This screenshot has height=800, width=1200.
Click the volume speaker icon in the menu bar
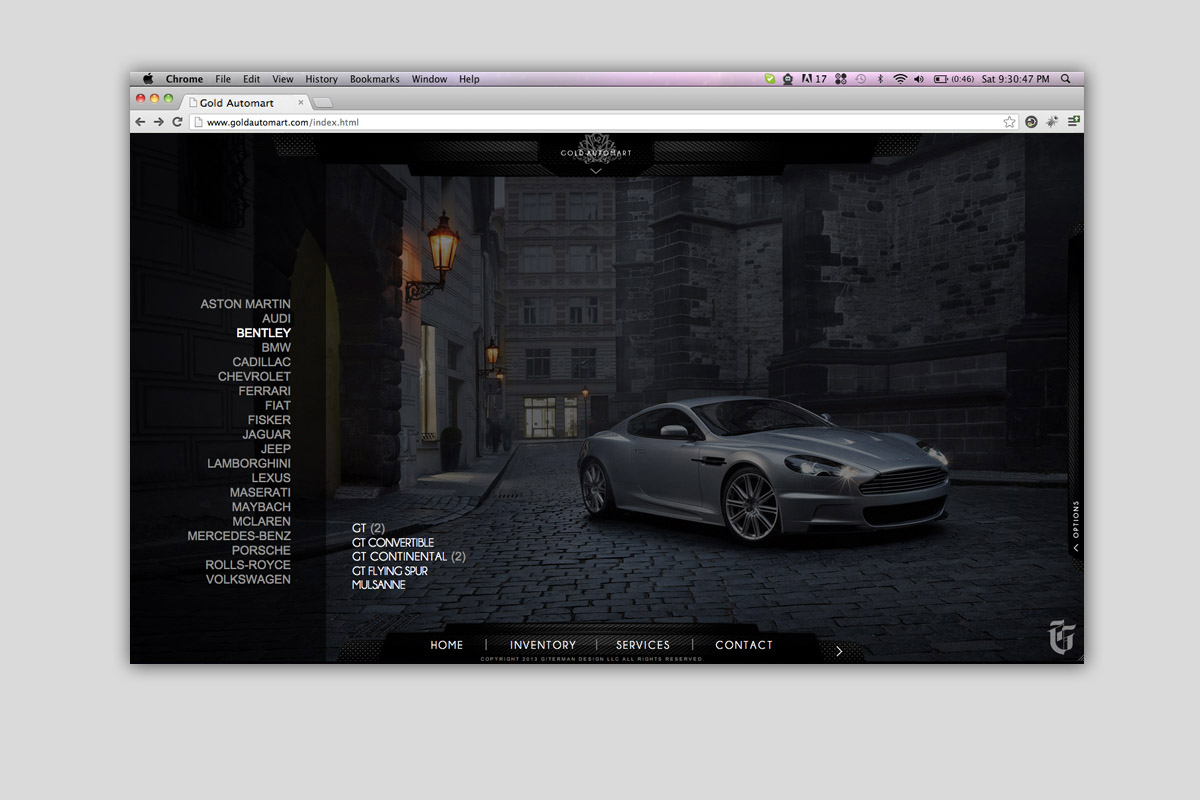click(x=919, y=79)
